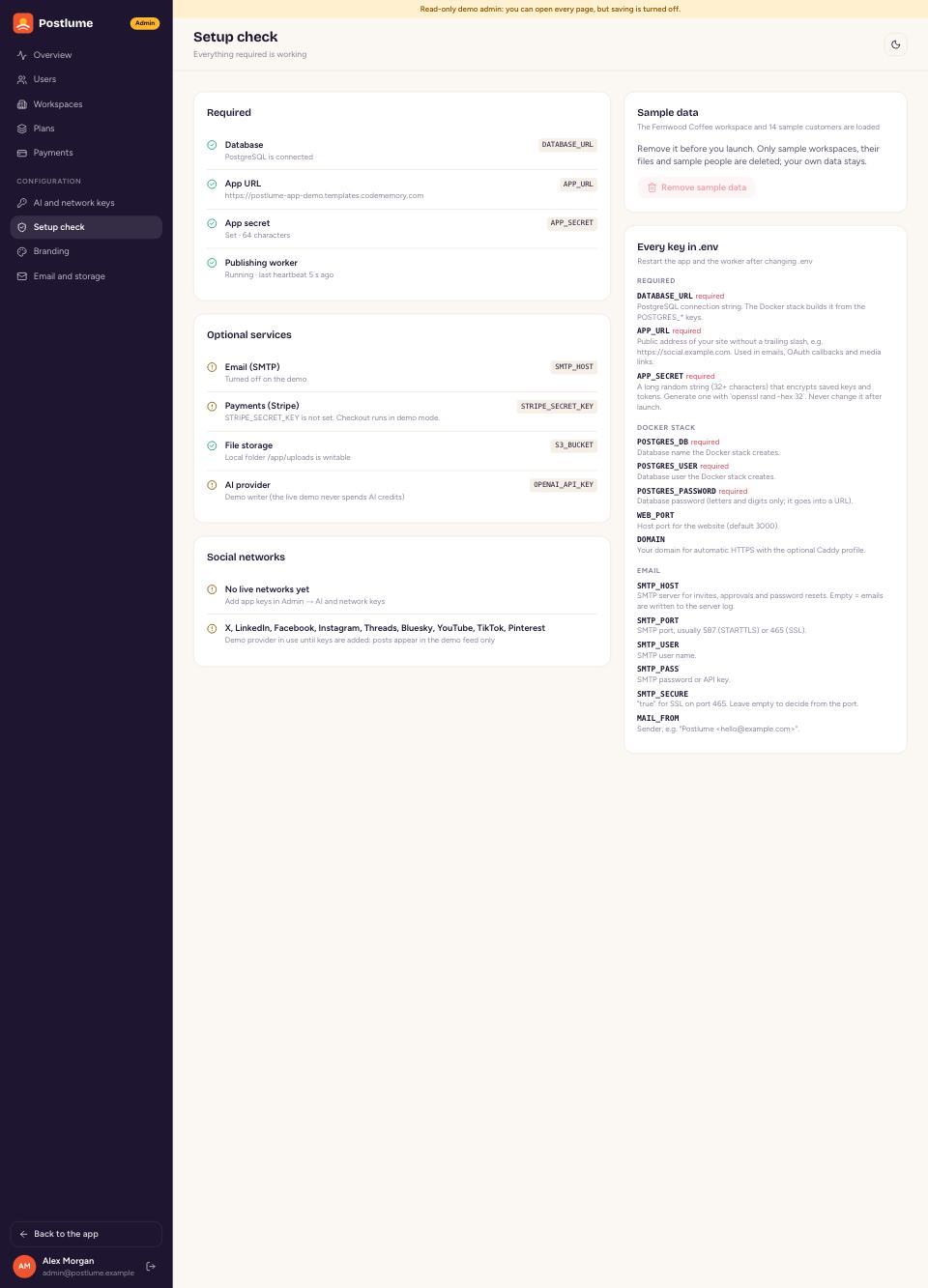Click the AI and network keys key icon

click(22, 203)
